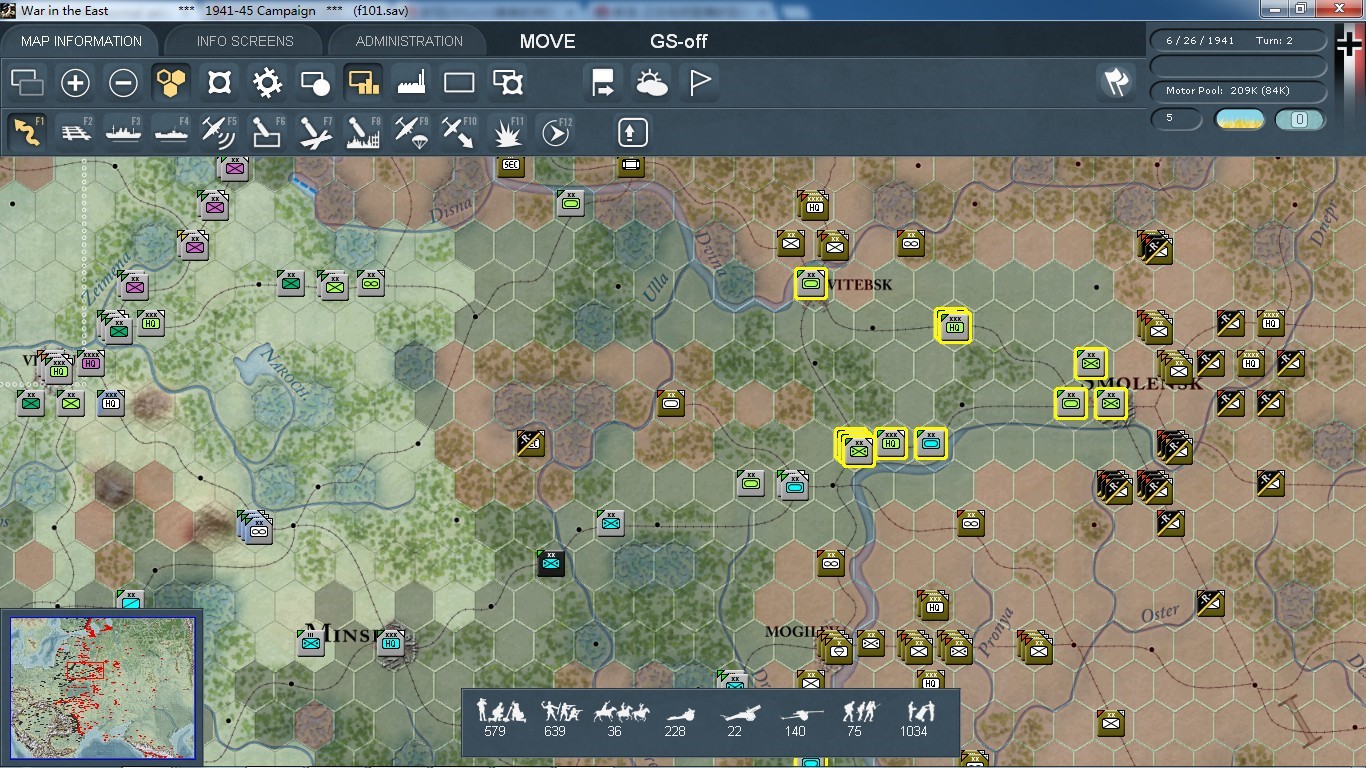This screenshot has width=1366, height=768.
Task: Click the pill button showing 0
Action: coord(1300,120)
